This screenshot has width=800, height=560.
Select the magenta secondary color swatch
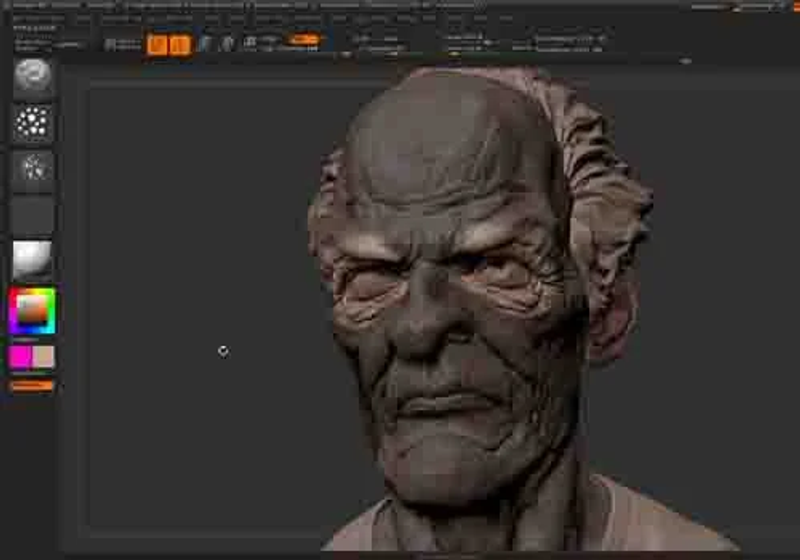(x=20, y=357)
